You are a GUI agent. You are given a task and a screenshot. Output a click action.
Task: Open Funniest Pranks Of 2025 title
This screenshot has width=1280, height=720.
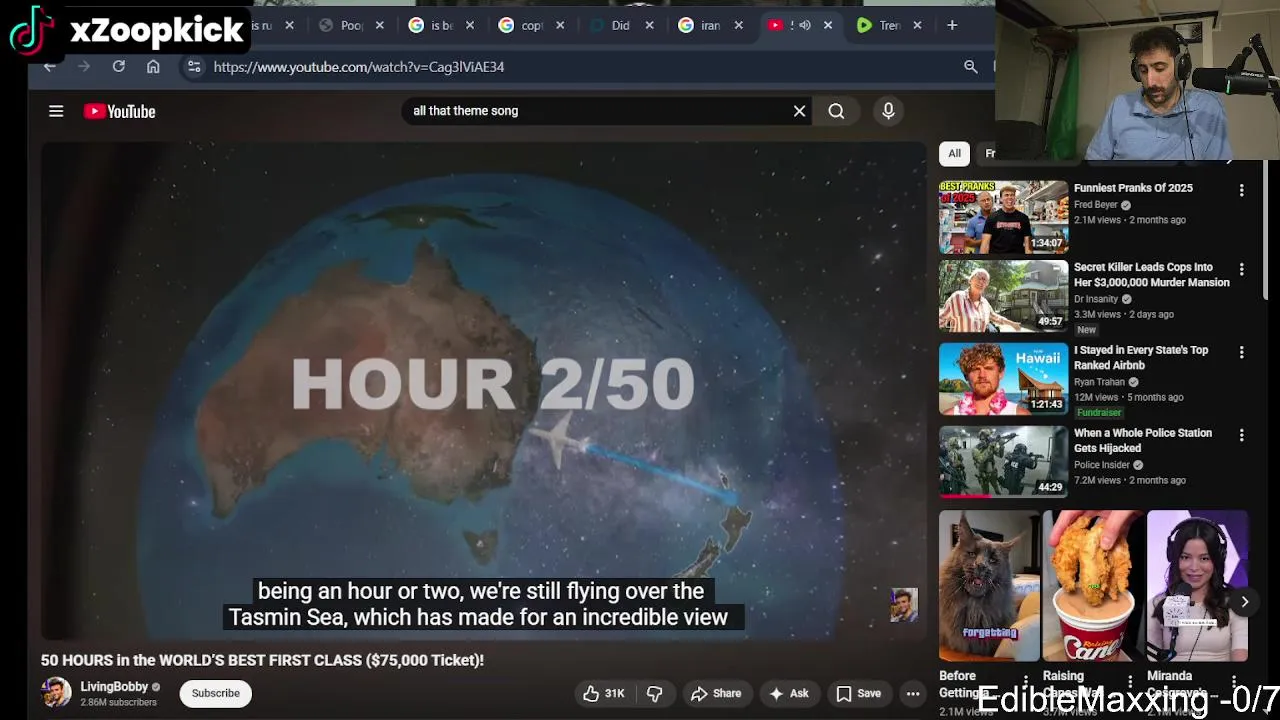click(1133, 188)
